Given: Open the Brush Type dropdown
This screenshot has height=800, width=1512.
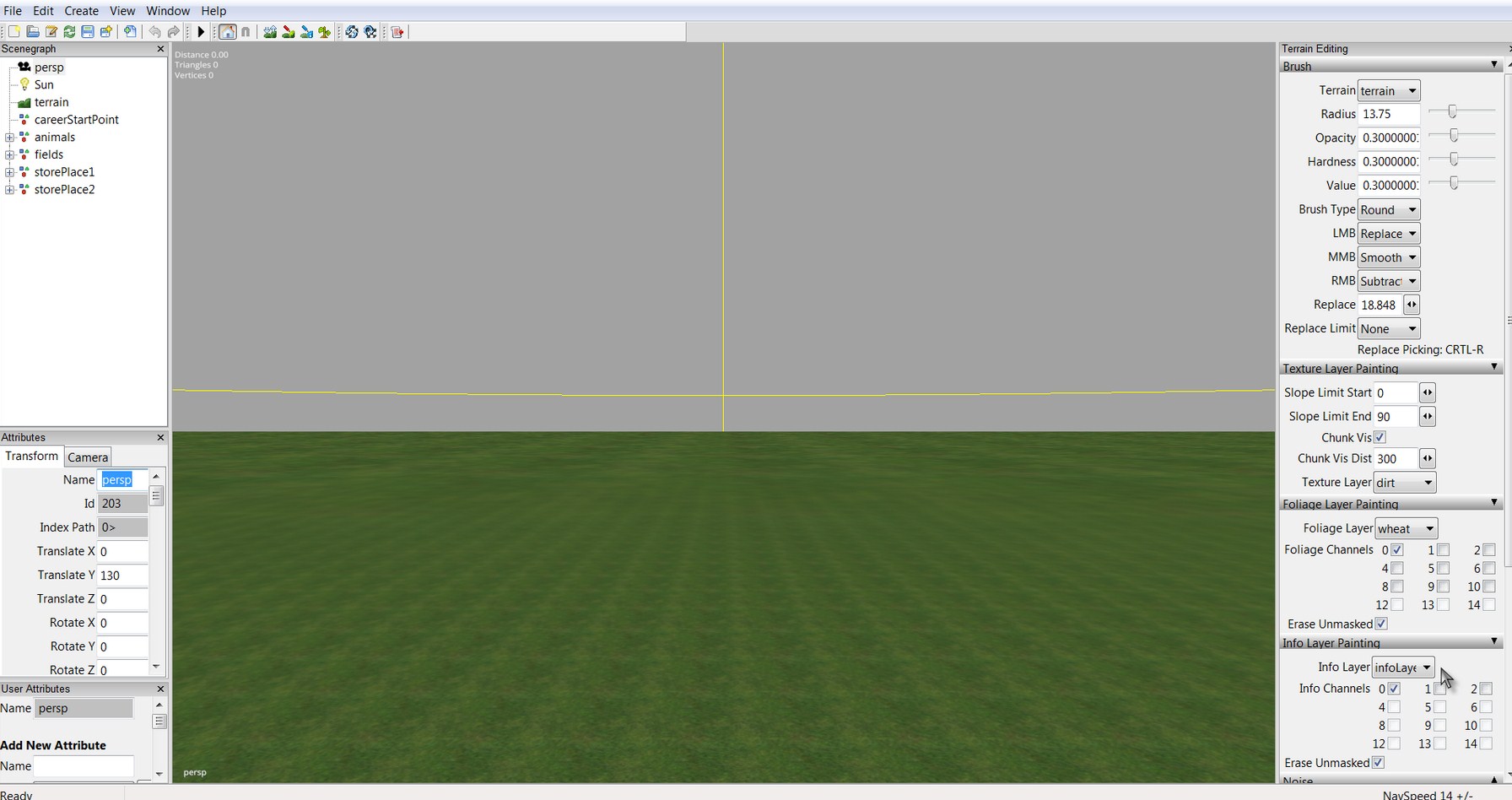Looking at the screenshot, I should point(1389,209).
